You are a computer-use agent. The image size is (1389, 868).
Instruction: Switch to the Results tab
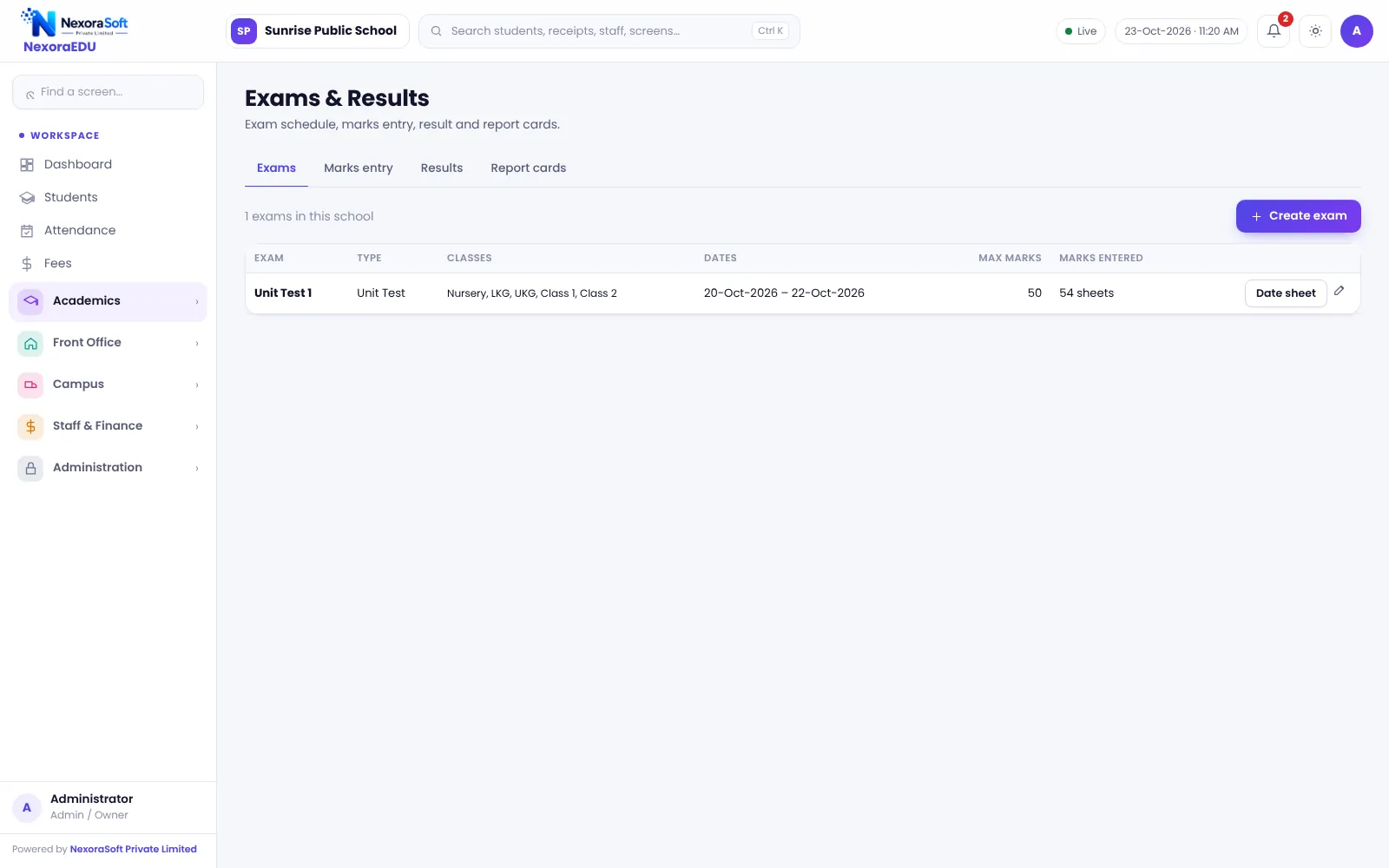tap(442, 168)
